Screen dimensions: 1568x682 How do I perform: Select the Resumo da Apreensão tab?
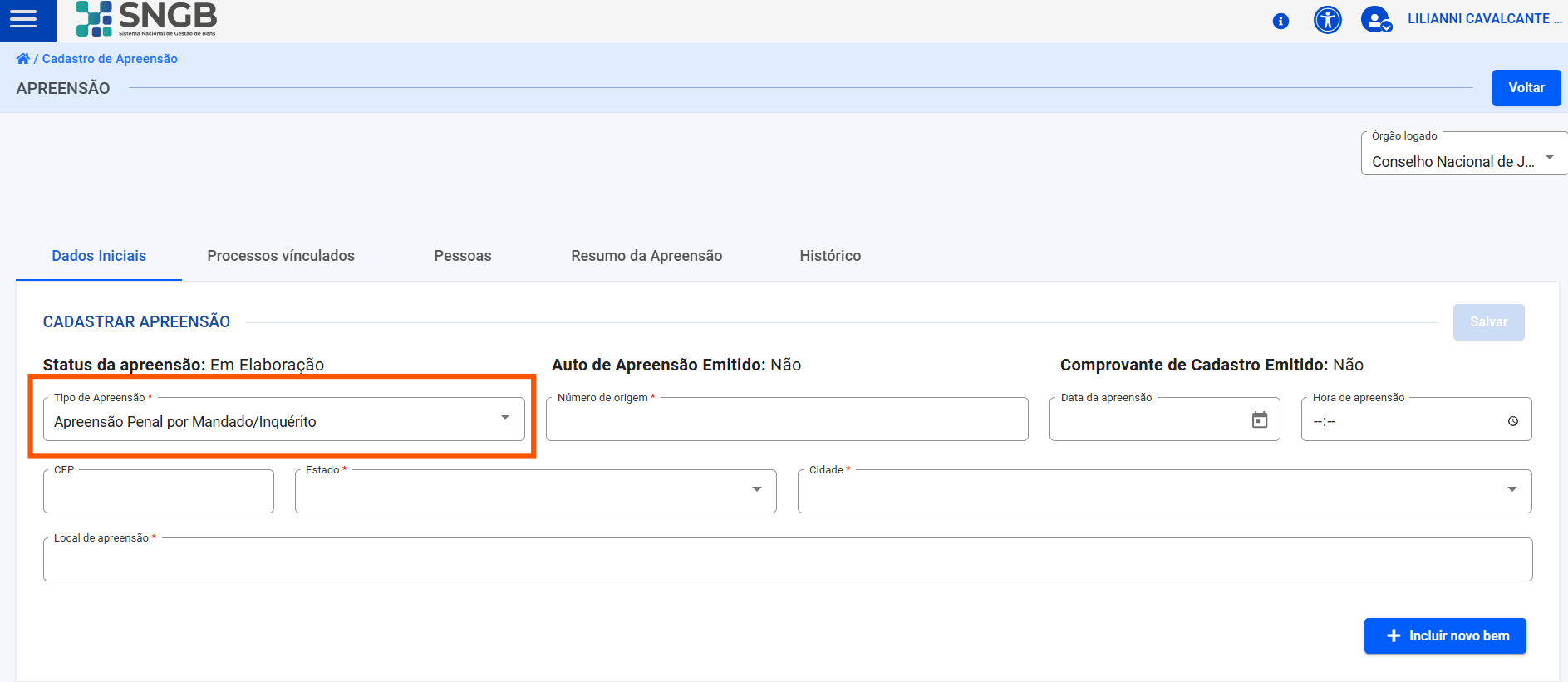[x=646, y=256]
